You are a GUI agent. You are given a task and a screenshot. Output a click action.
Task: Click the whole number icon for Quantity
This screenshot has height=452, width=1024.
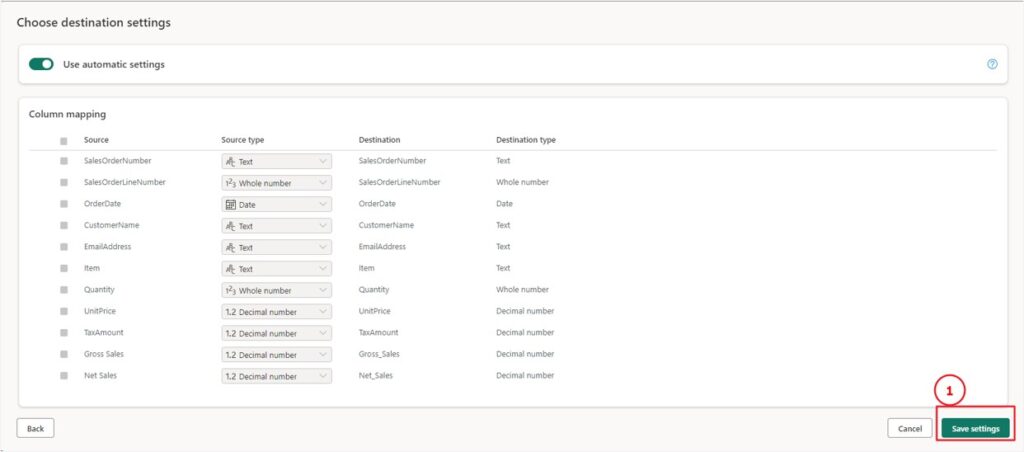coord(230,290)
